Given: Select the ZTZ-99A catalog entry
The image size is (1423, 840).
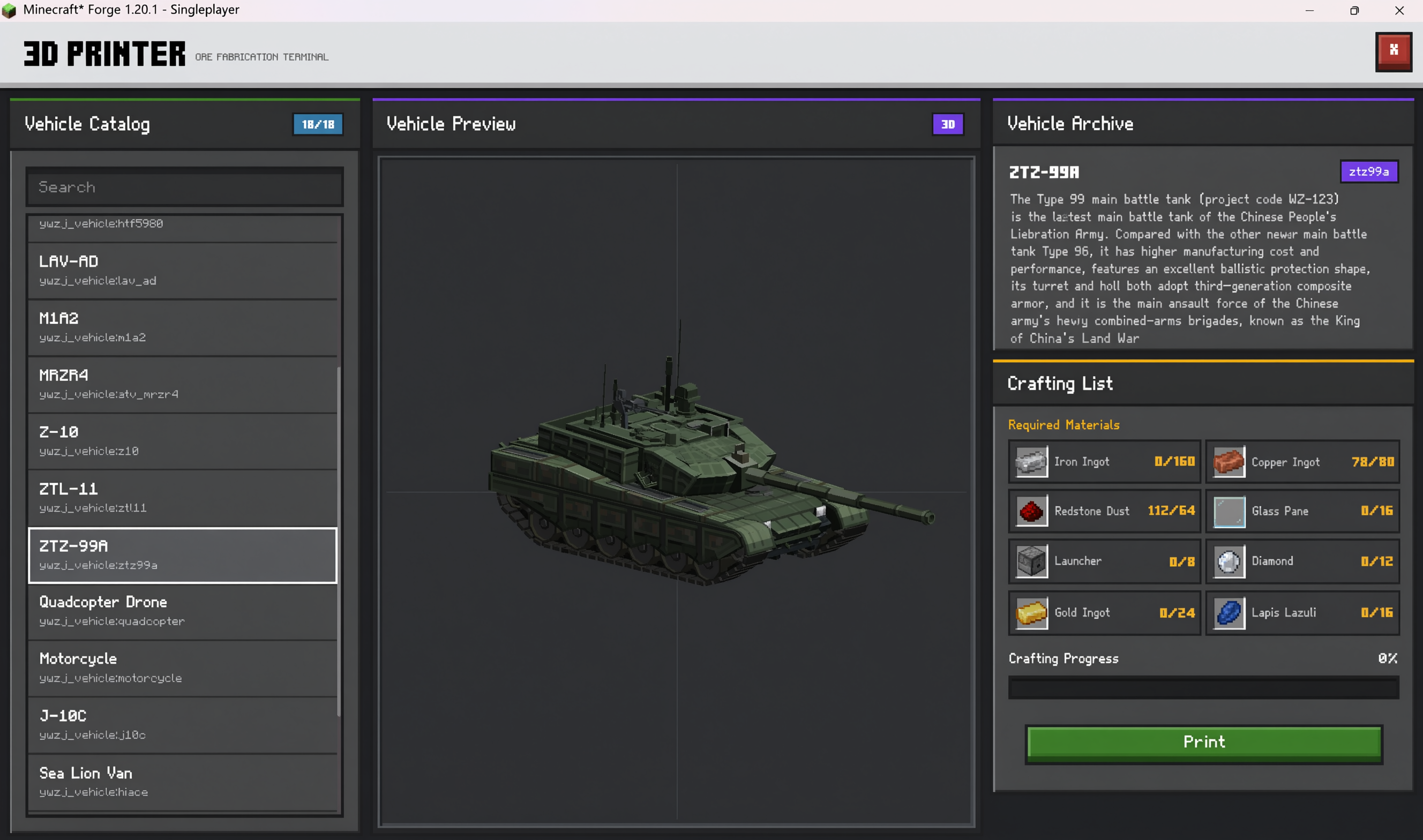Looking at the screenshot, I should tap(183, 556).
